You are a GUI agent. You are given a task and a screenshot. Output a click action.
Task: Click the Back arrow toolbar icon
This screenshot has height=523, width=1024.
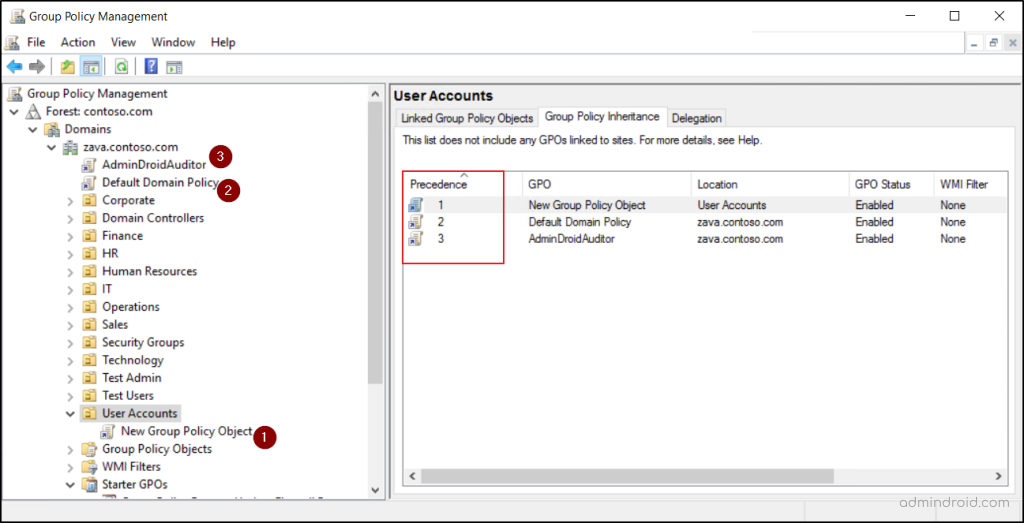point(14,67)
